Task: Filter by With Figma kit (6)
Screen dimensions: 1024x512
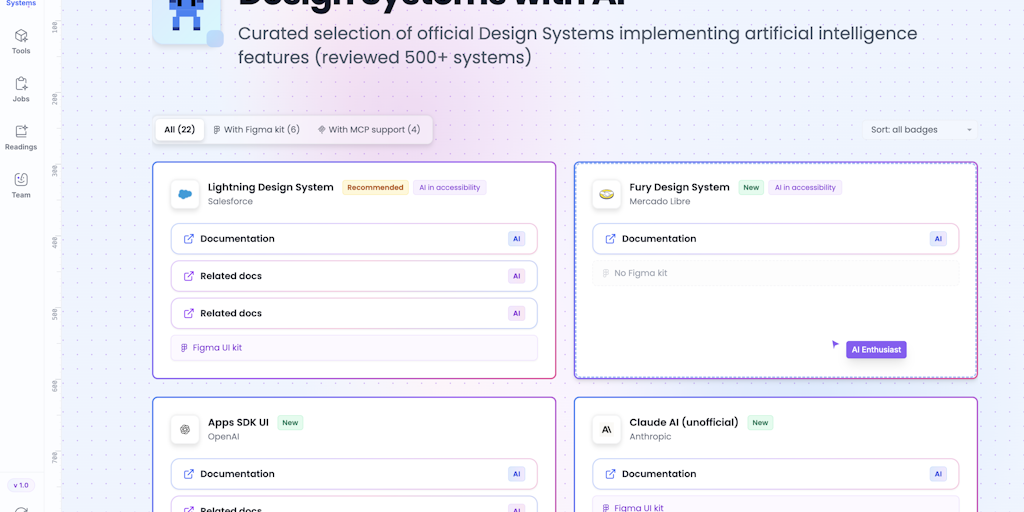Action: coord(256,130)
